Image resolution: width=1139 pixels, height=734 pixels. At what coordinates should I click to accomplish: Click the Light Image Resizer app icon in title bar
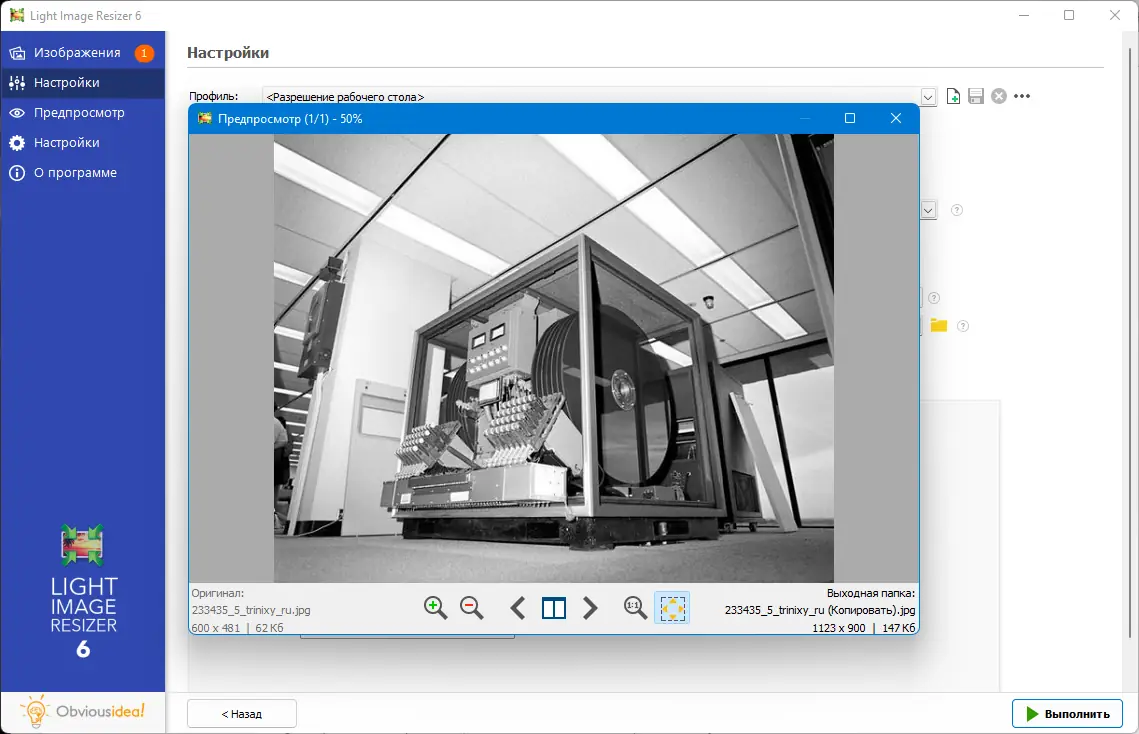(17, 15)
